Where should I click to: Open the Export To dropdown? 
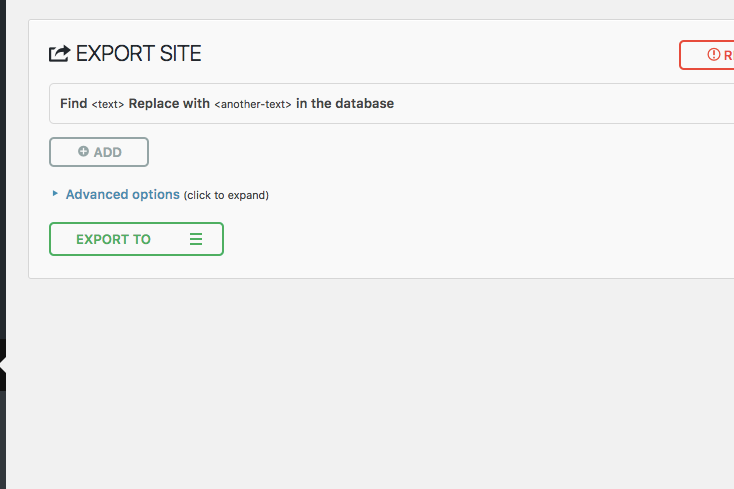(136, 239)
